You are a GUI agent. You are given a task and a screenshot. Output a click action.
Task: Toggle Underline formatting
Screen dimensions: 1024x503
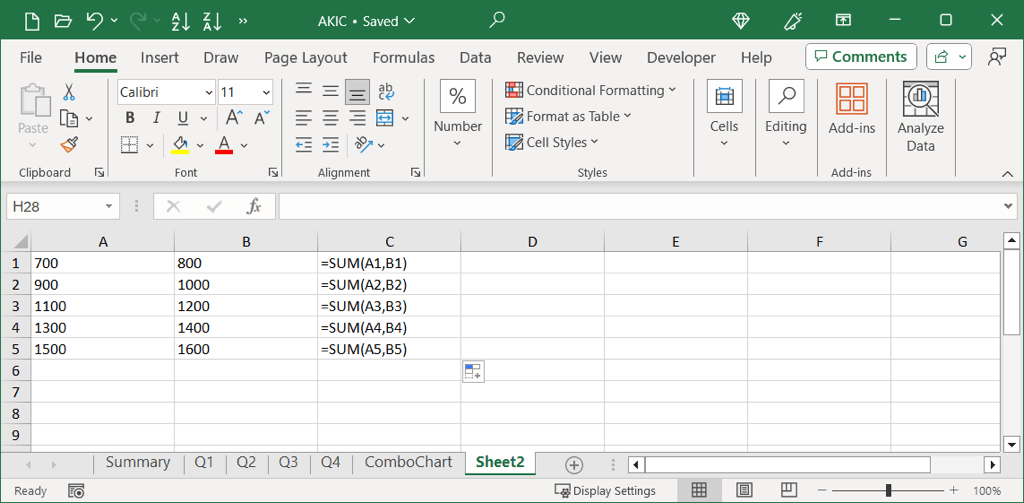(183, 118)
